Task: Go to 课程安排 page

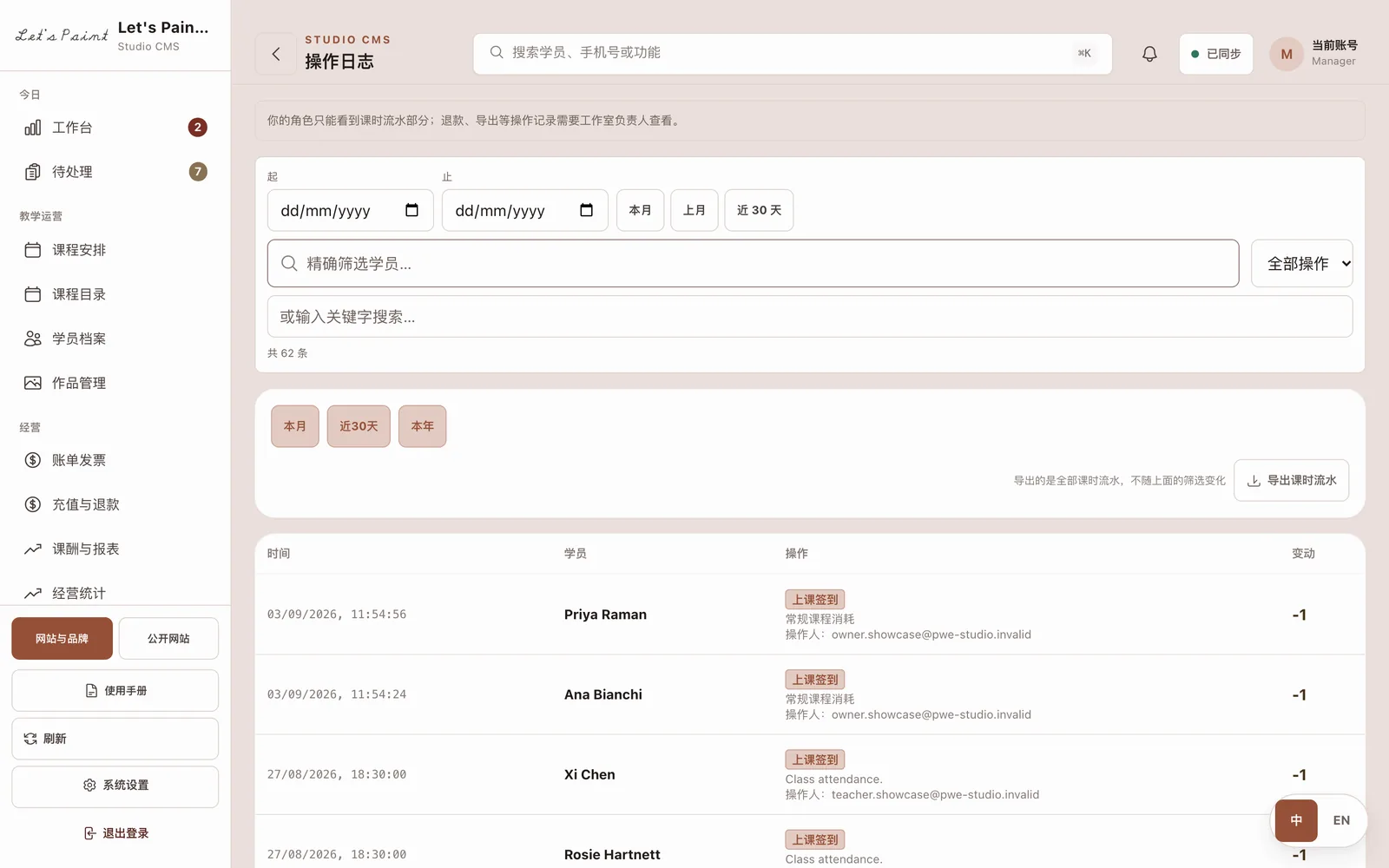Action: tap(115, 250)
